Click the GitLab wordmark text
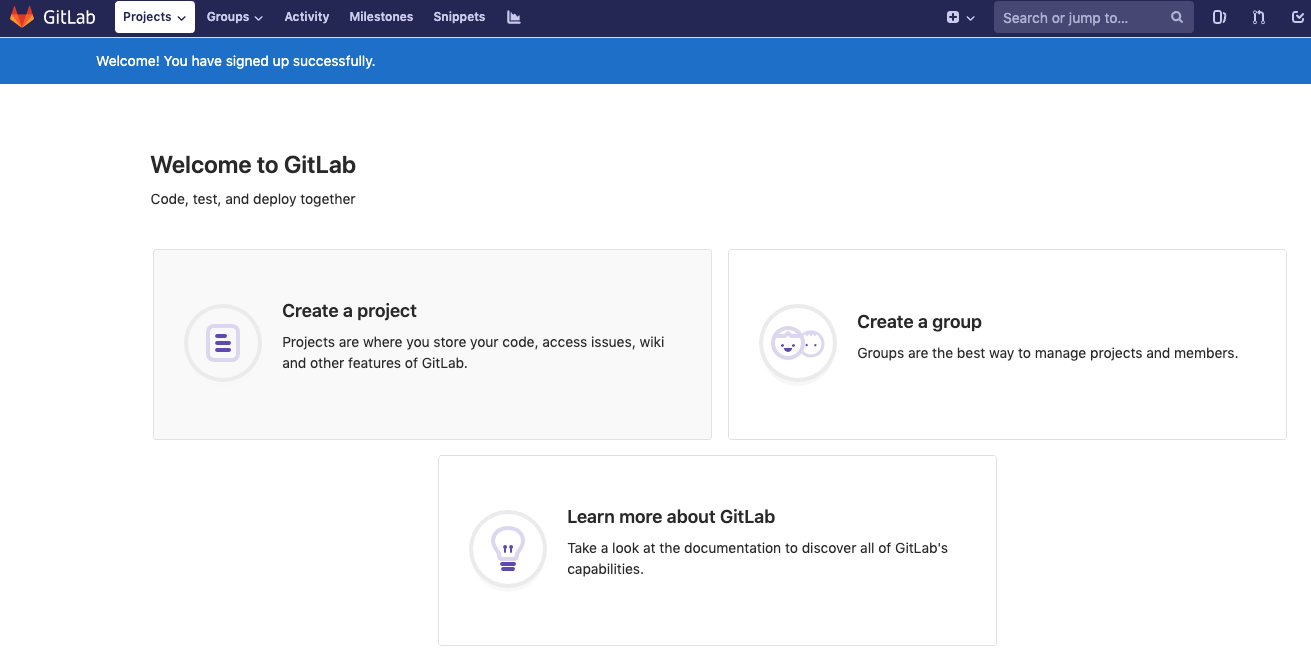Viewport: 1311px width, 657px height. coord(69,17)
